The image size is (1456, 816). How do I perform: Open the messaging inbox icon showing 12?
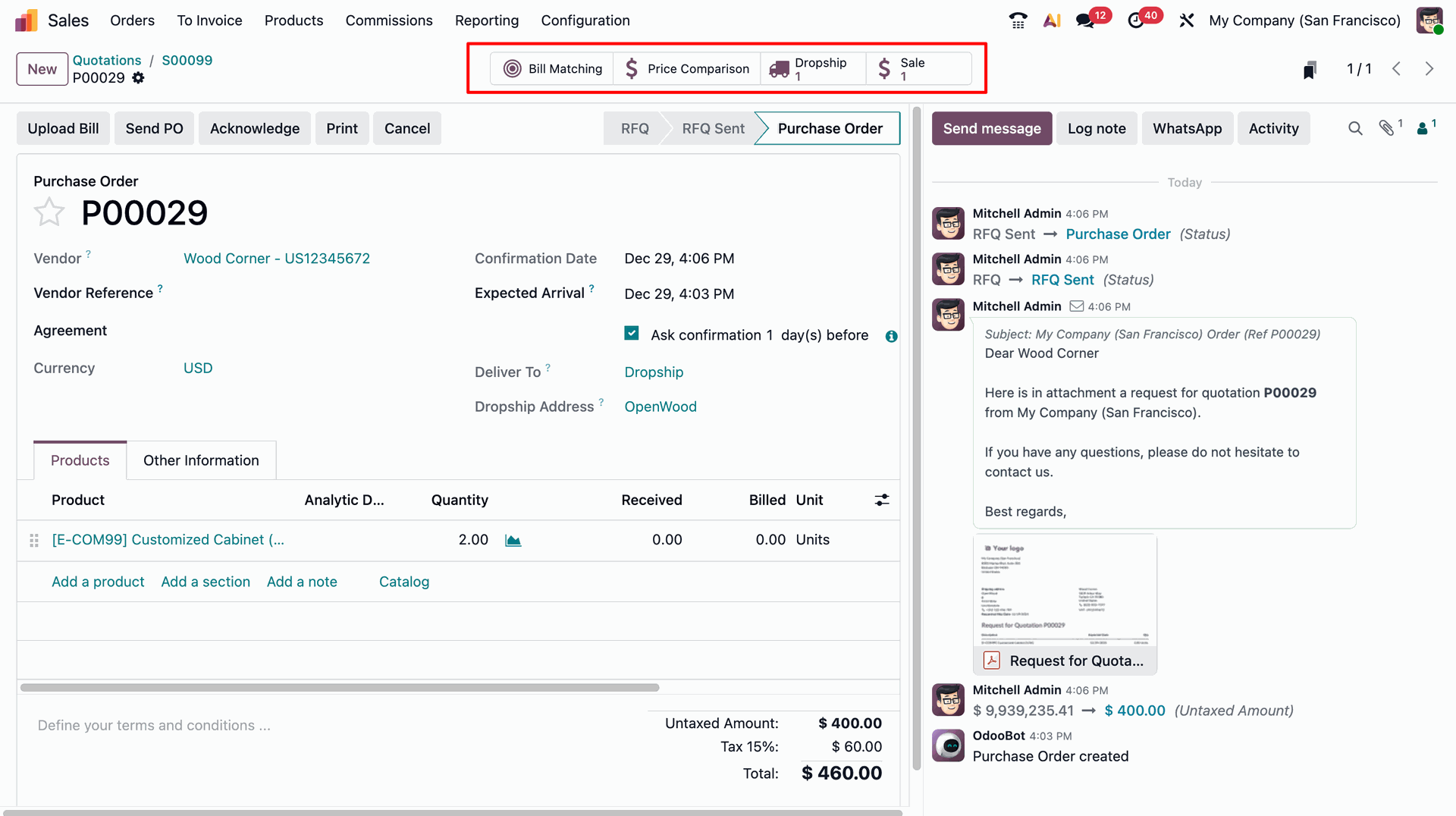1086,20
